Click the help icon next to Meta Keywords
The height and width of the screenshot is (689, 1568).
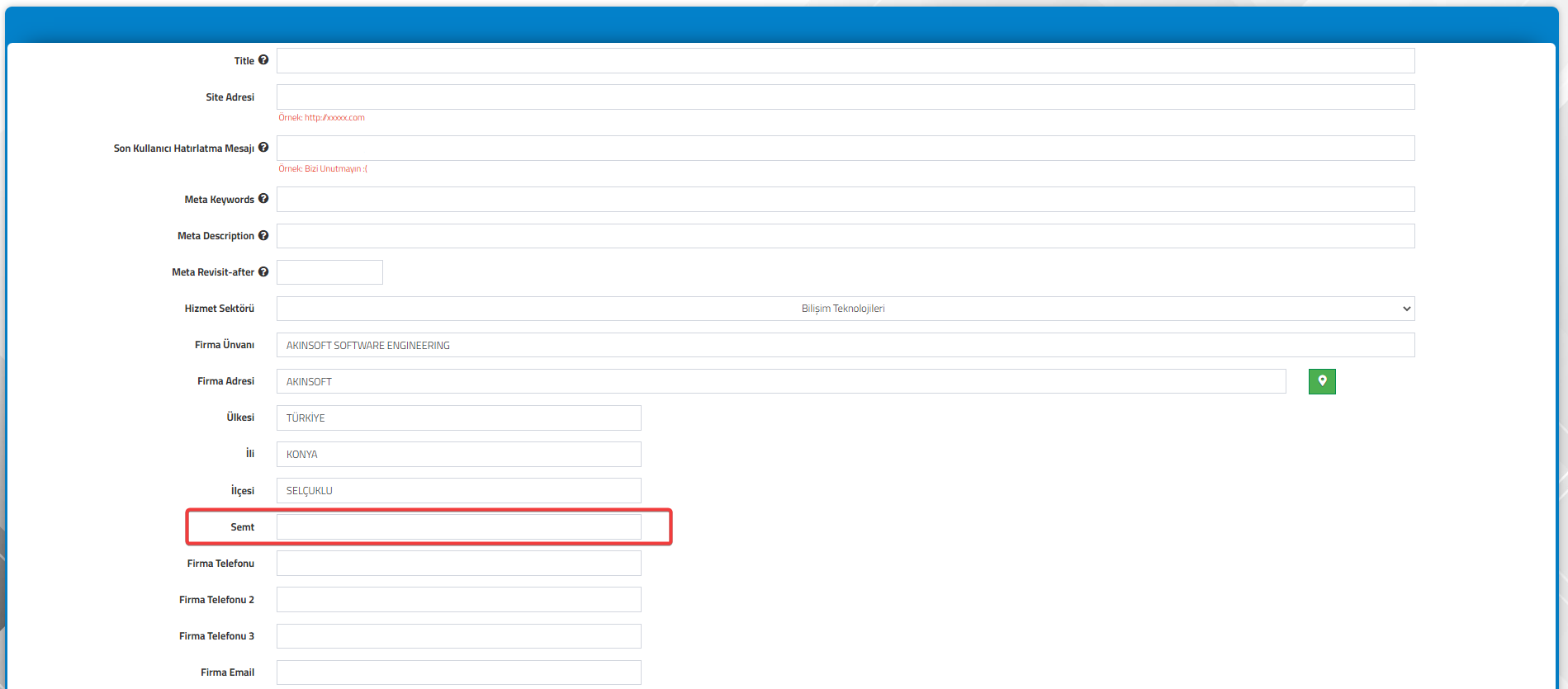pyautogui.click(x=263, y=199)
